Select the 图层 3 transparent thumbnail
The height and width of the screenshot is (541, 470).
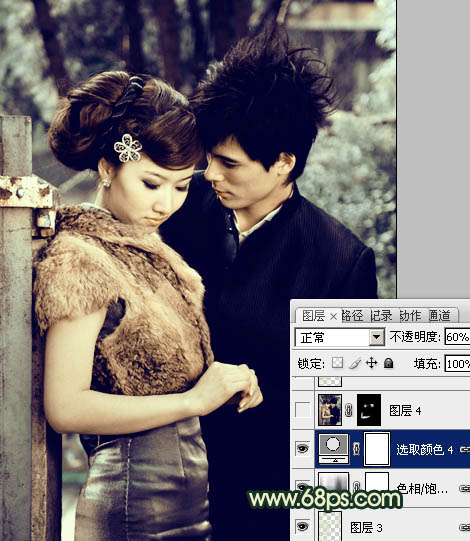tap(330, 527)
